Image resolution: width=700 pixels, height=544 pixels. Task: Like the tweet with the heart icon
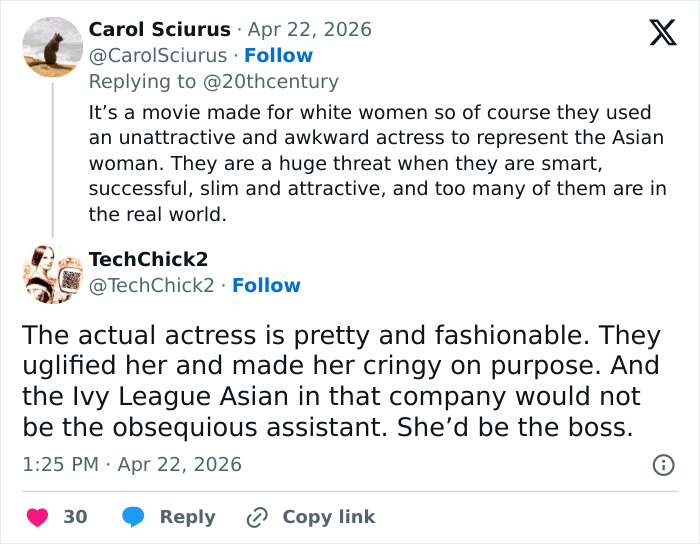click(38, 517)
